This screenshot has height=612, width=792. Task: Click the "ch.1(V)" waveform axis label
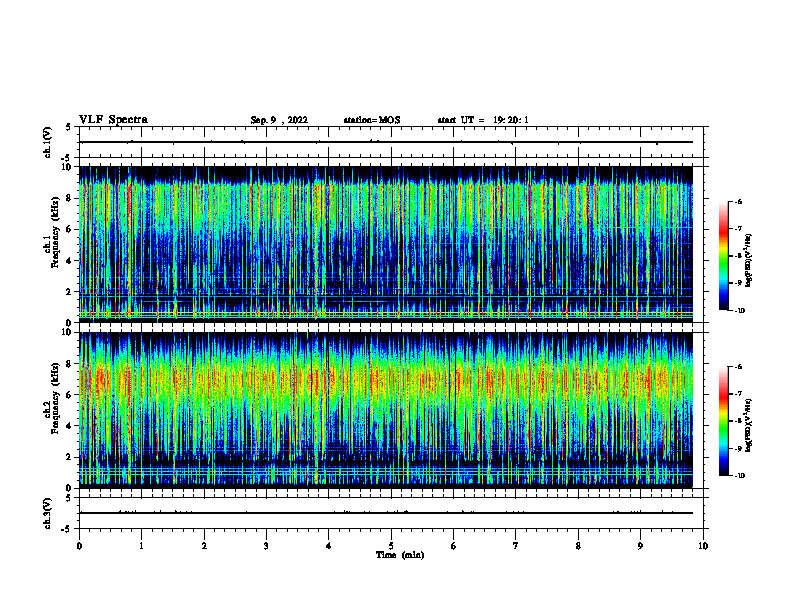(47, 142)
